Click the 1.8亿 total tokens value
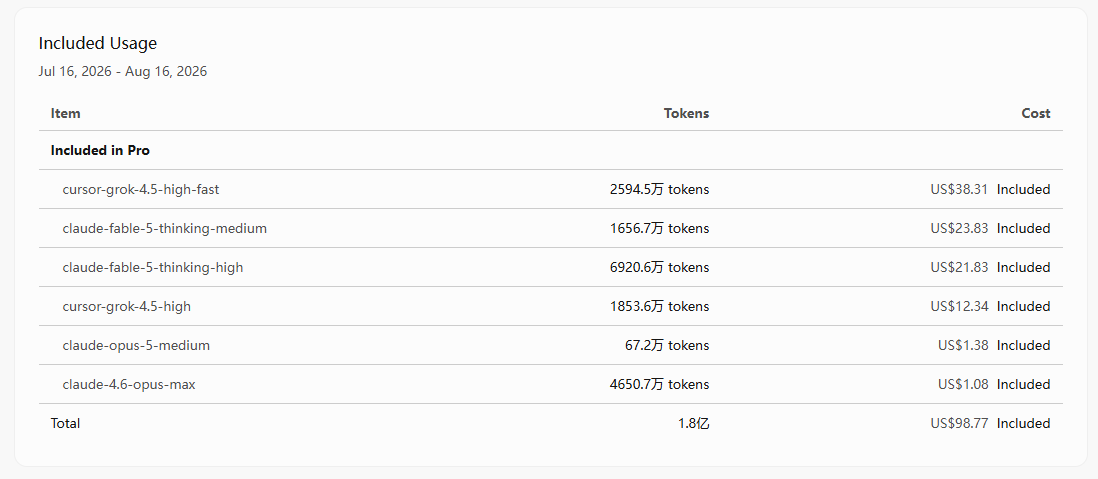The image size is (1098, 479). pyautogui.click(x=694, y=424)
